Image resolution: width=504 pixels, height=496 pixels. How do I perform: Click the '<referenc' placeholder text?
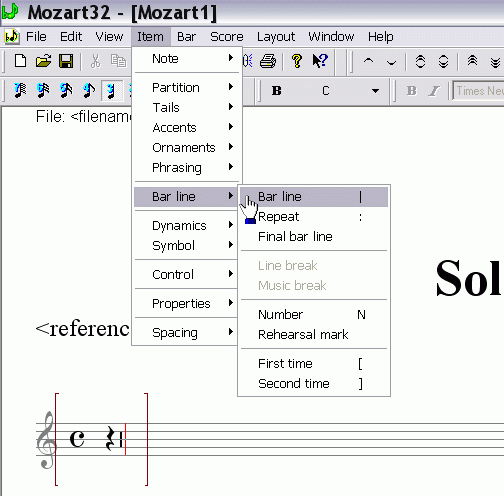click(83, 329)
